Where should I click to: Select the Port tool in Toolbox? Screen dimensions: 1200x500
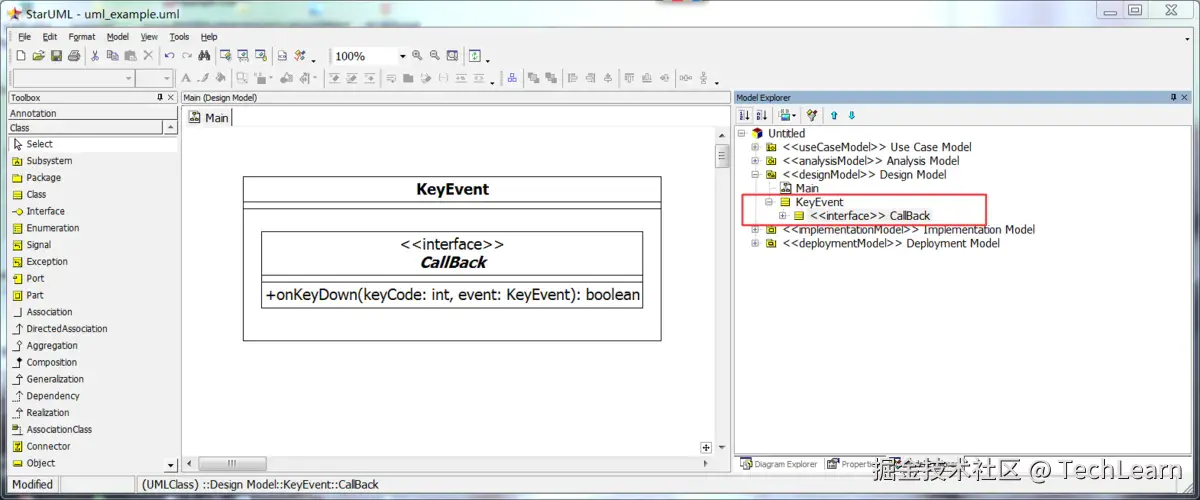tap(94, 278)
